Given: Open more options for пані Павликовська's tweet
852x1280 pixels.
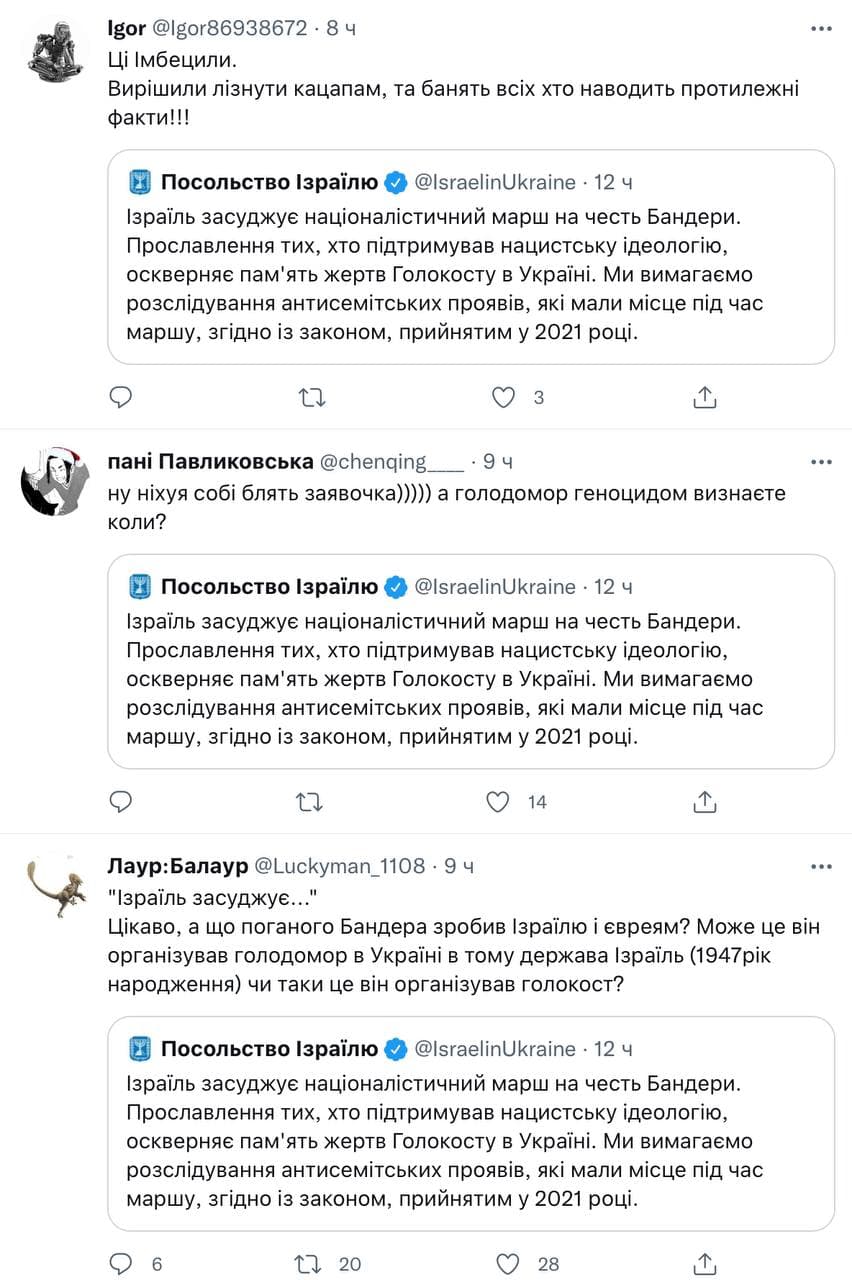Looking at the screenshot, I should (x=821, y=462).
